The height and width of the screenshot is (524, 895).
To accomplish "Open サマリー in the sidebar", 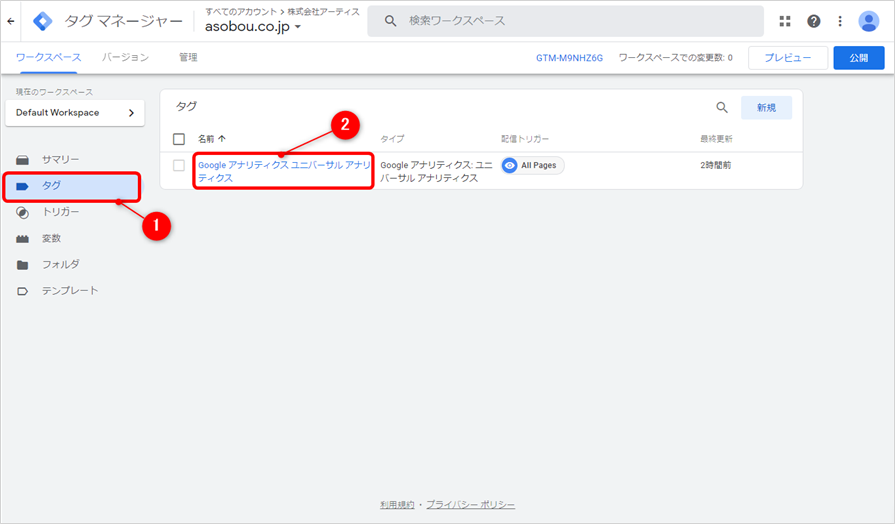I will tap(61, 160).
